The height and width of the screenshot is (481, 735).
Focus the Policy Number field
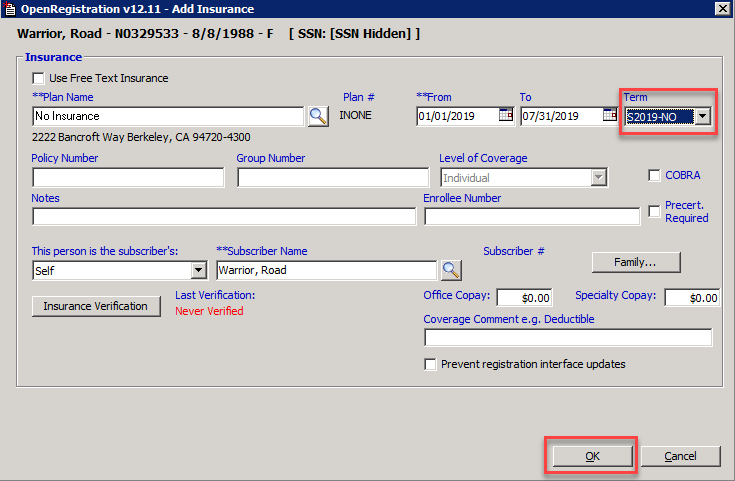pos(128,178)
